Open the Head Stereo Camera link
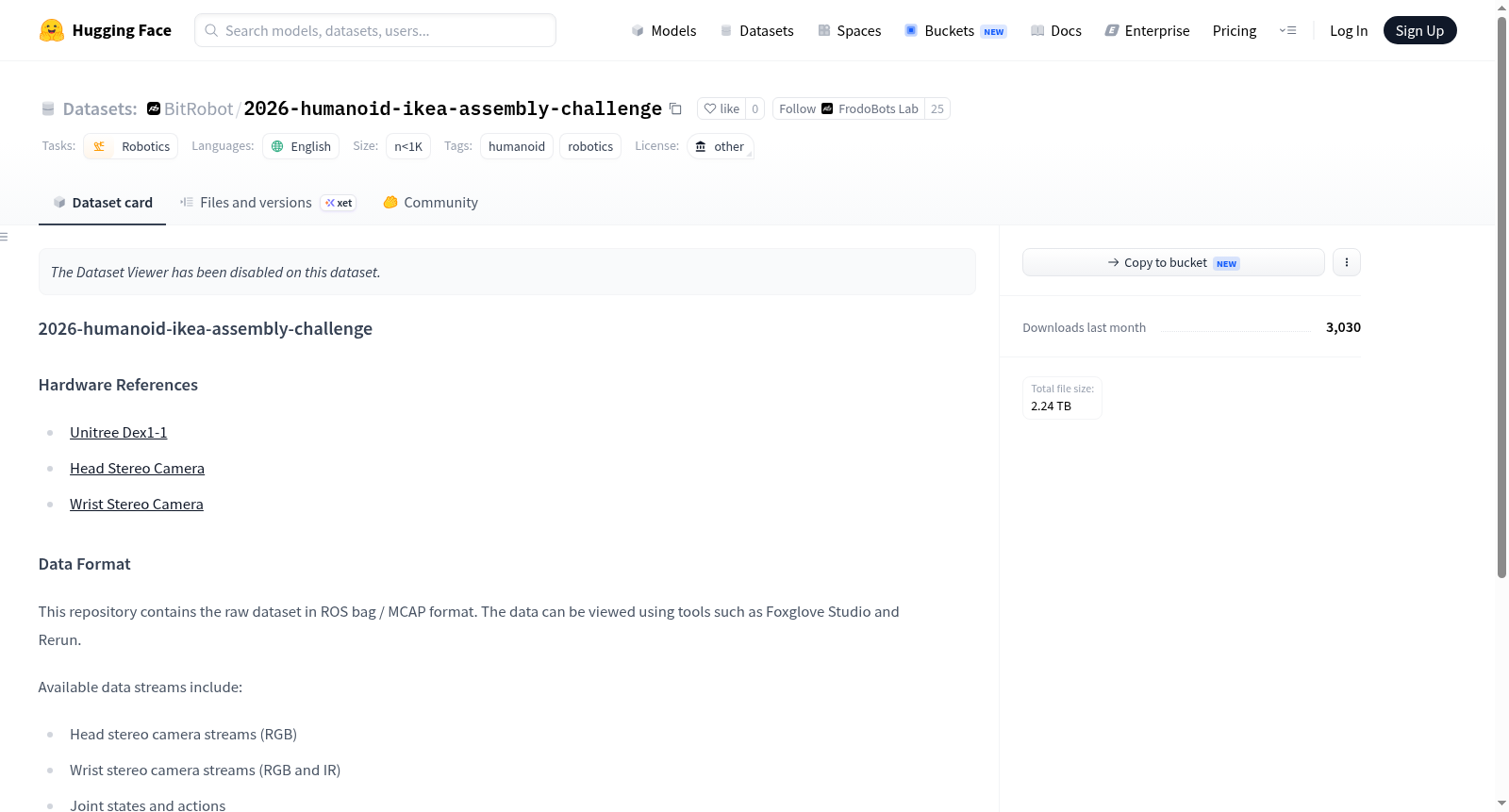1509x812 pixels. click(x=137, y=468)
